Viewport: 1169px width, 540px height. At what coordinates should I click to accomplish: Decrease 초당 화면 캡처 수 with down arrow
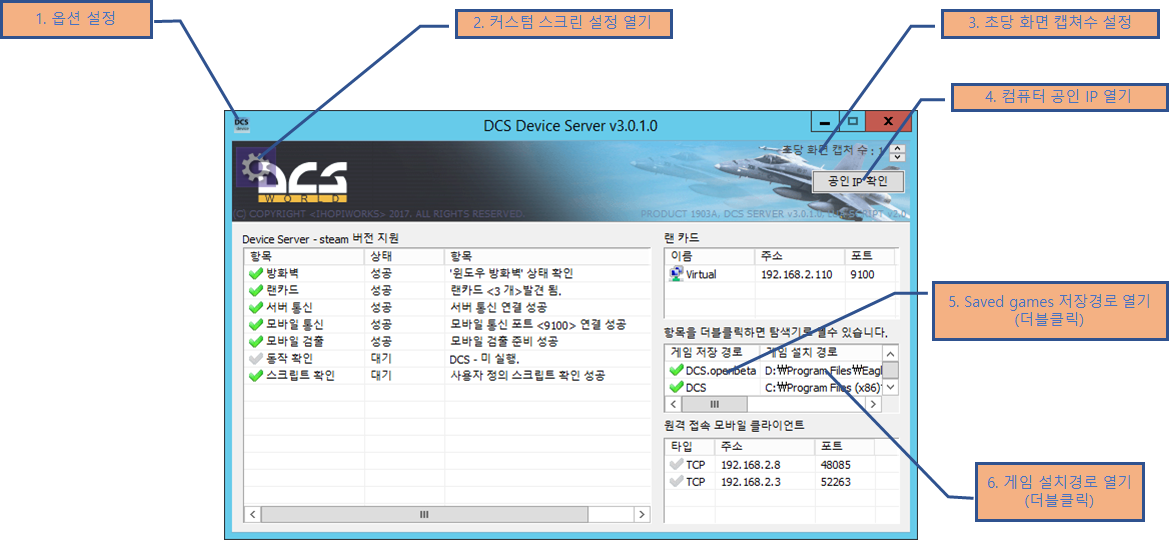point(898,157)
